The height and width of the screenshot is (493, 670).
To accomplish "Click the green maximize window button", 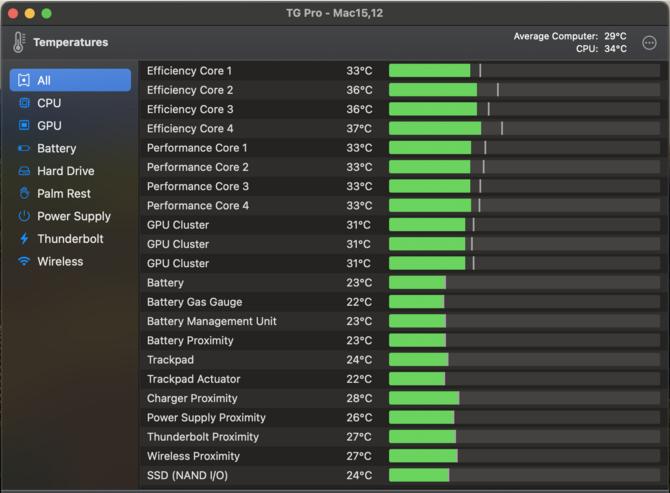I will coord(46,14).
